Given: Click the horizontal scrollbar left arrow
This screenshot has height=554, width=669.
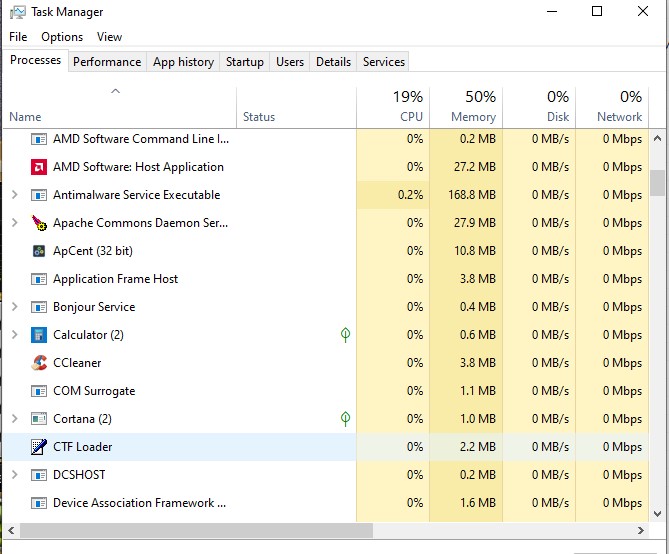Looking at the screenshot, I should click(x=12, y=531).
